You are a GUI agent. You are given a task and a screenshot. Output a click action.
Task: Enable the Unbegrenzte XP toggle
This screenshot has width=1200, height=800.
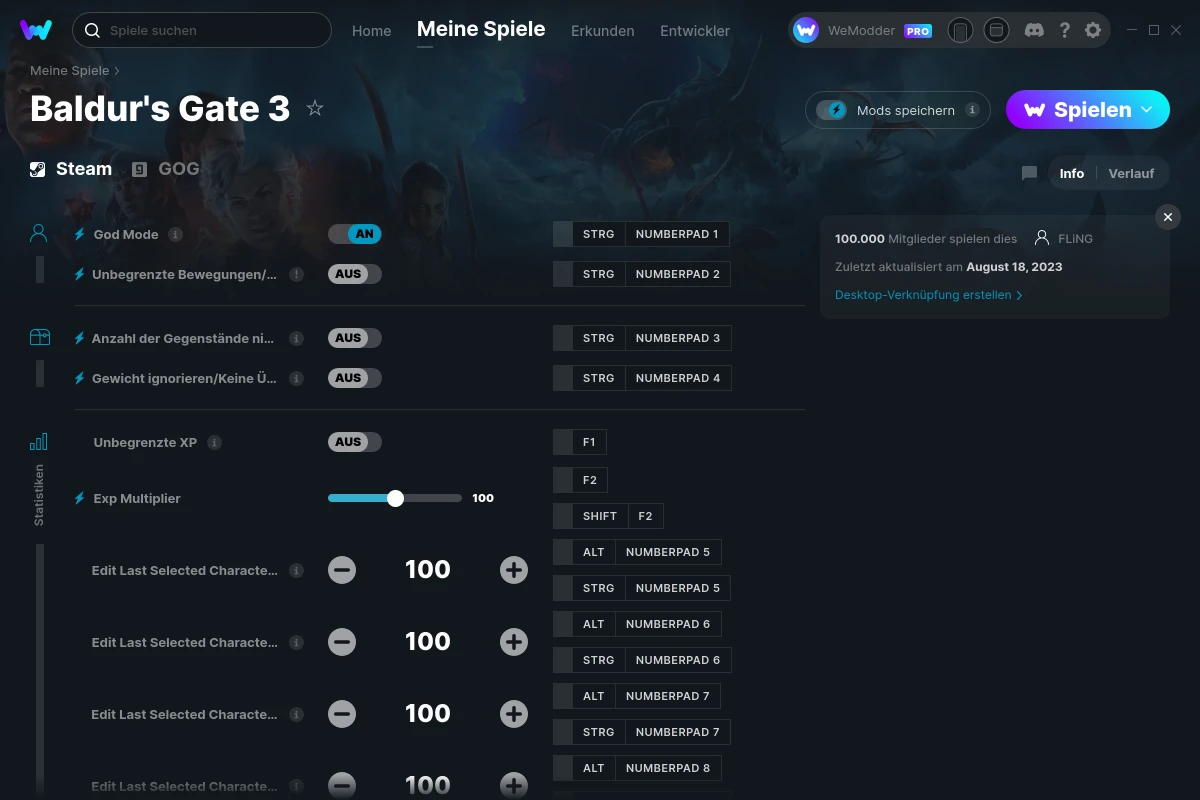(355, 442)
